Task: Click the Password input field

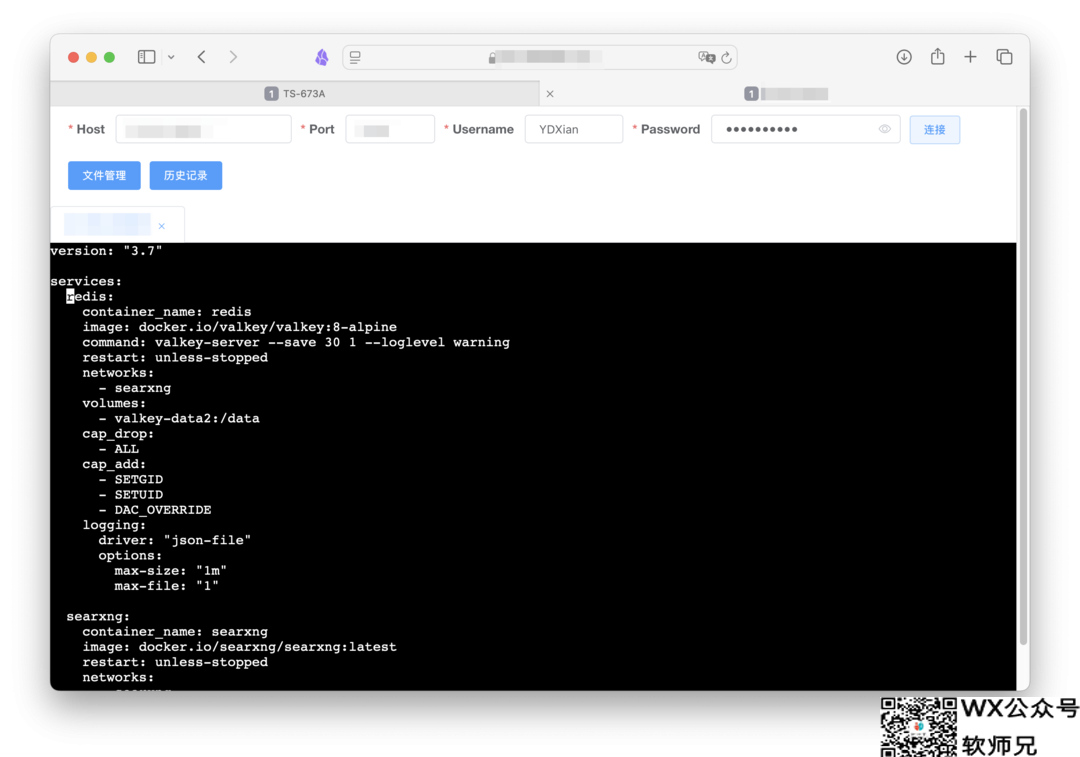Action: (x=805, y=129)
